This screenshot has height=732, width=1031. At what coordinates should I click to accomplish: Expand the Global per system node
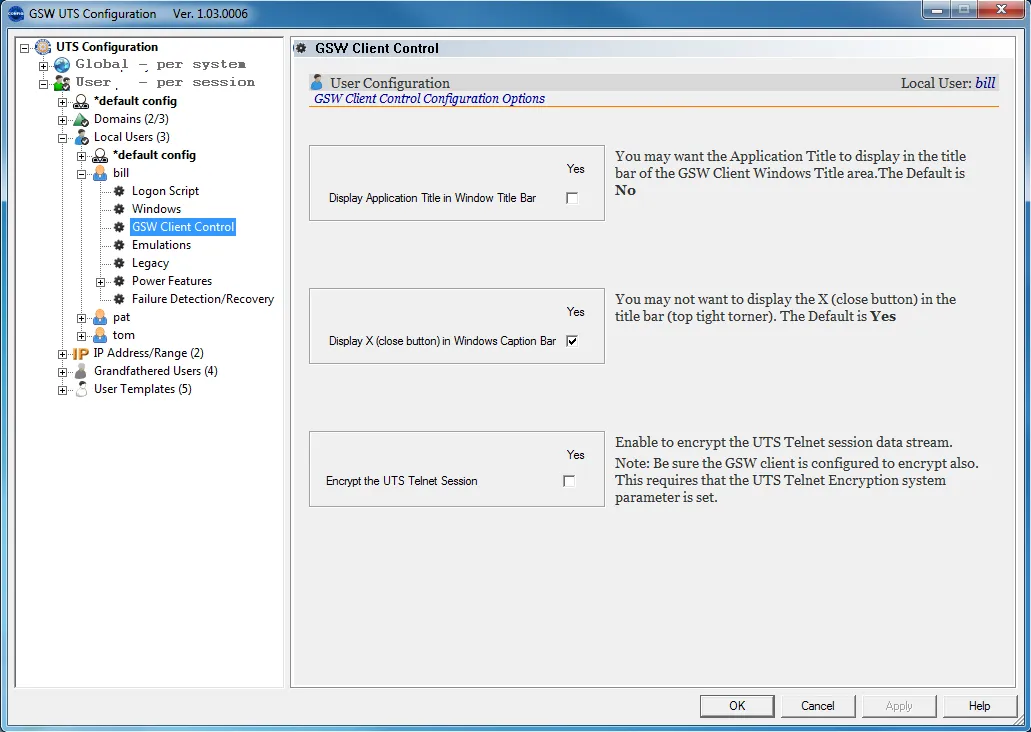click(x=43, y=66)
